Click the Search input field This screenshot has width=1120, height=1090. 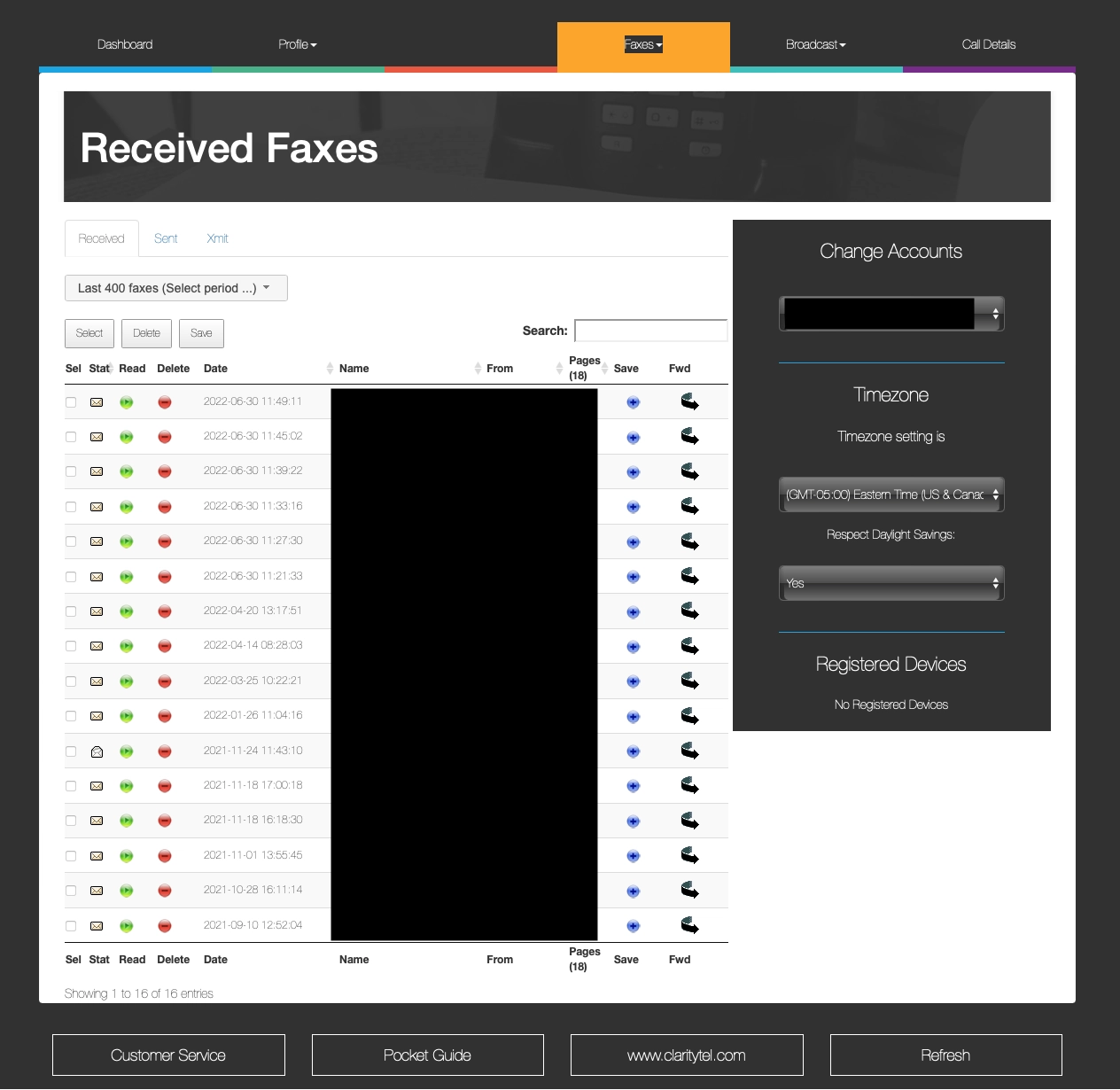(x=651, y=331)
